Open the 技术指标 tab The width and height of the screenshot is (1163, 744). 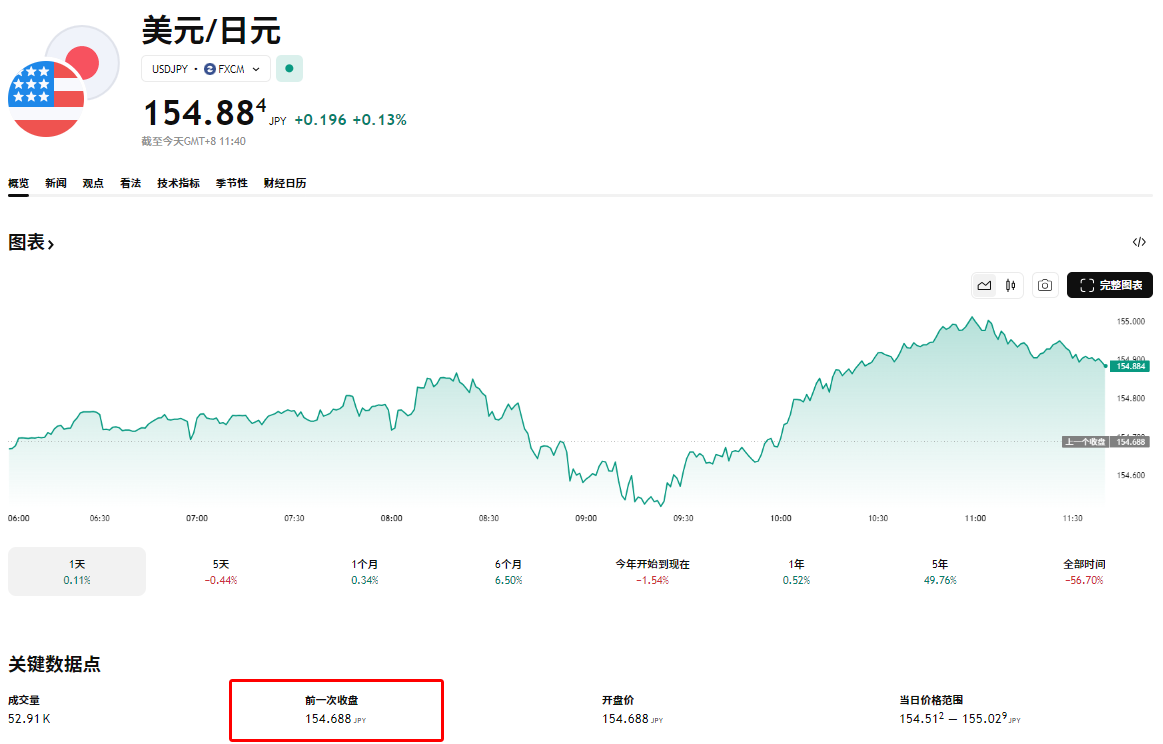pos(177,183)
